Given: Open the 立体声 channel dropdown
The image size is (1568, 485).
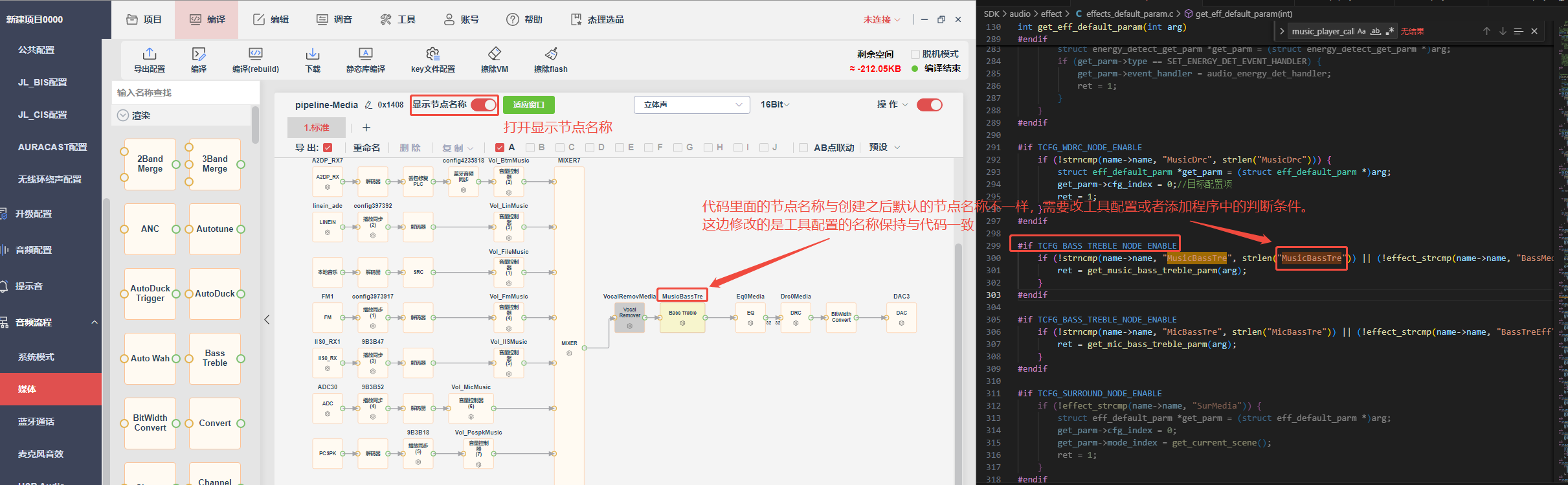Looking at the screenshot, I should [692, 105].
